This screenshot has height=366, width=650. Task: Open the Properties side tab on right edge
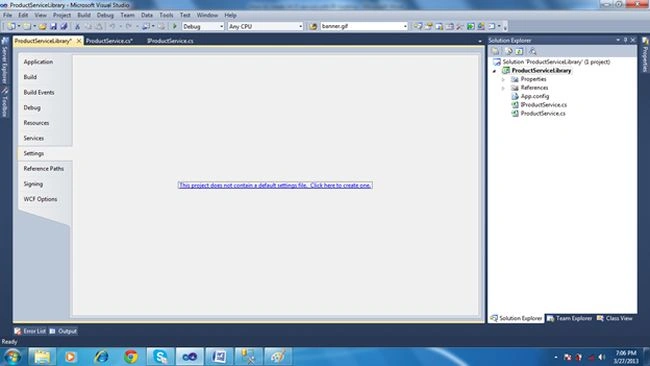(x=645, y=55)
